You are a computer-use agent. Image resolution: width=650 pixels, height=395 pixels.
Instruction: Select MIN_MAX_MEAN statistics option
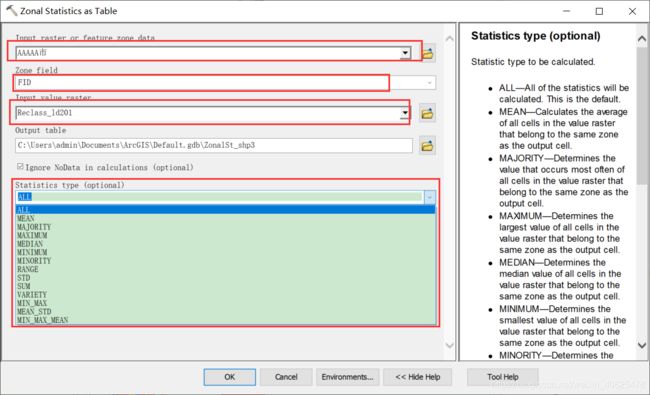(x=226, y=320)
